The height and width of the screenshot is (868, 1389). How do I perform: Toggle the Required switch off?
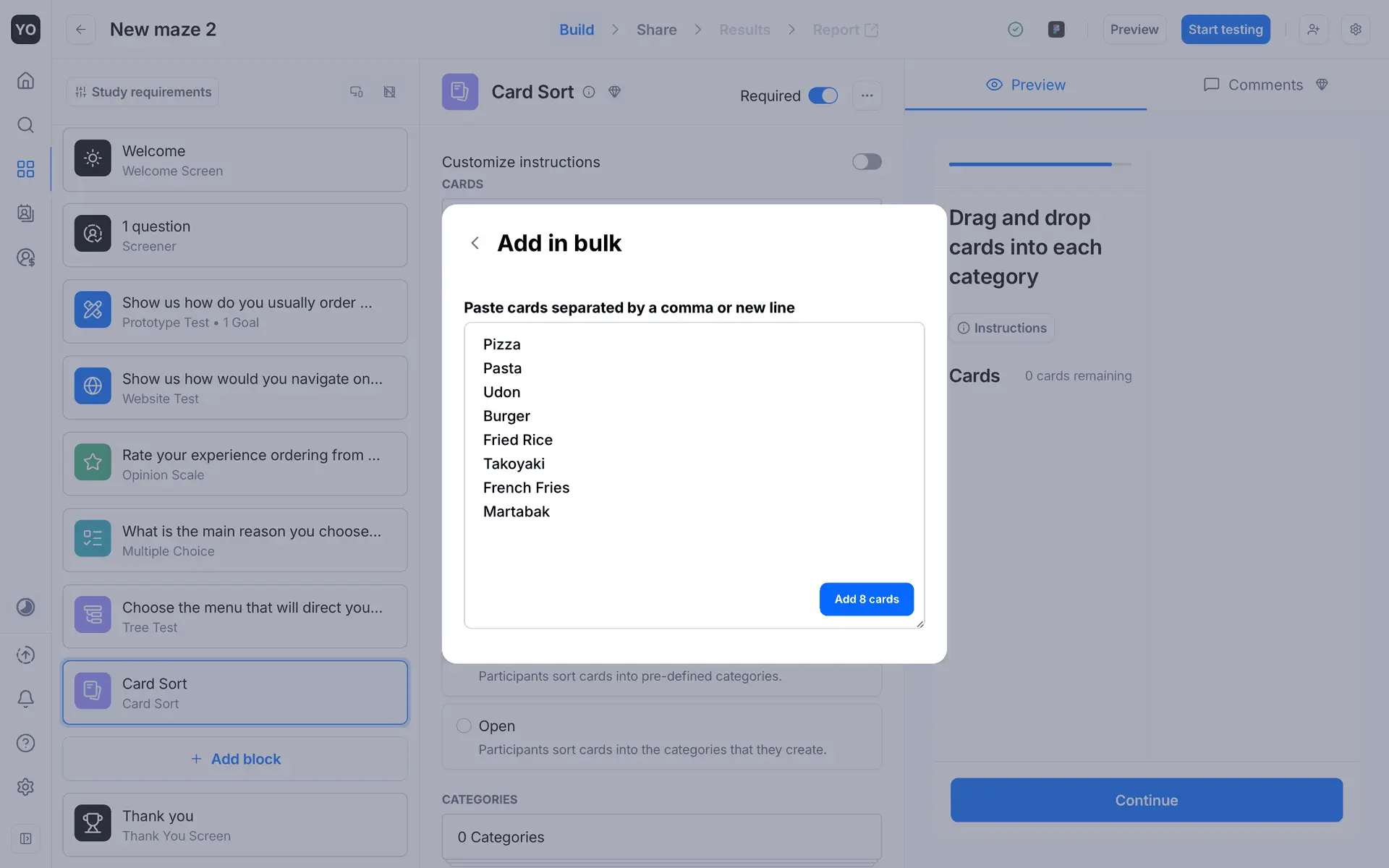tap(823, 95)
